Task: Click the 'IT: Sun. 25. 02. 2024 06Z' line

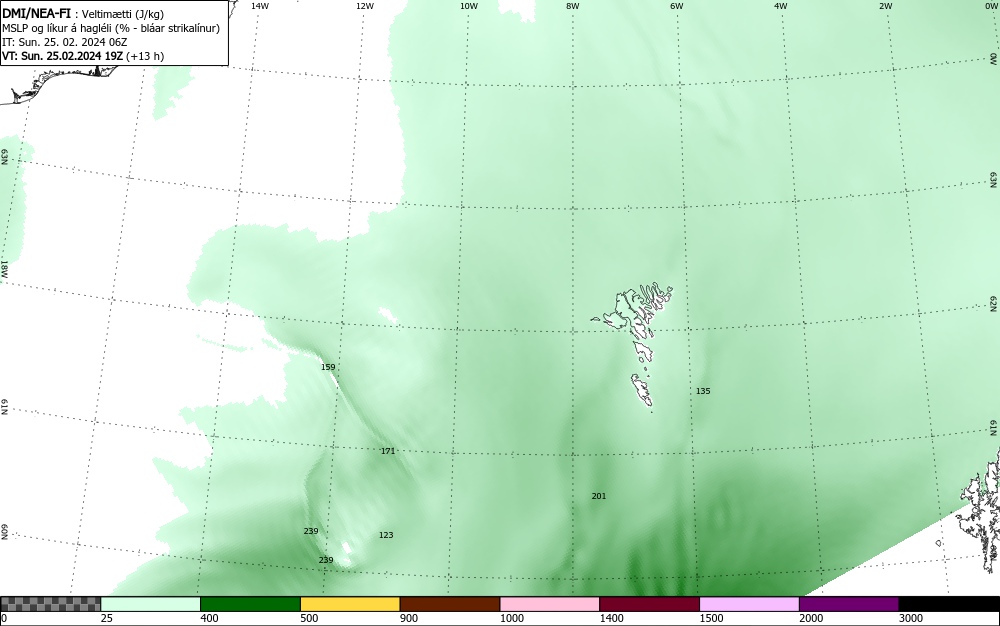Action: [x=64, y=42]
